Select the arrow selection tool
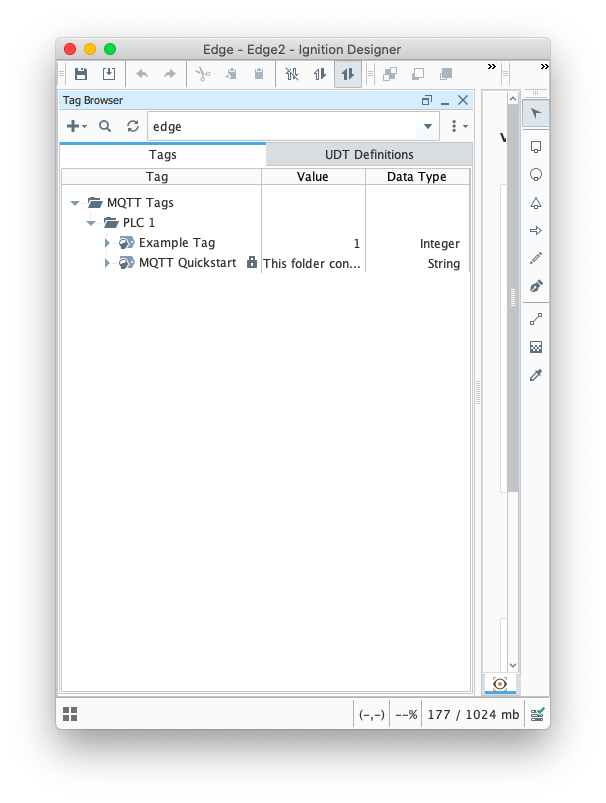 (536, 114)
